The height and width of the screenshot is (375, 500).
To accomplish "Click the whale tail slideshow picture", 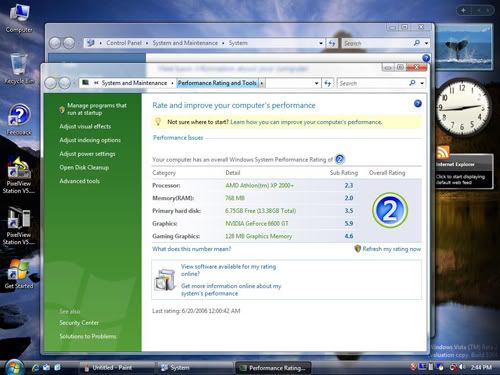I will click(x=464, y=47).
